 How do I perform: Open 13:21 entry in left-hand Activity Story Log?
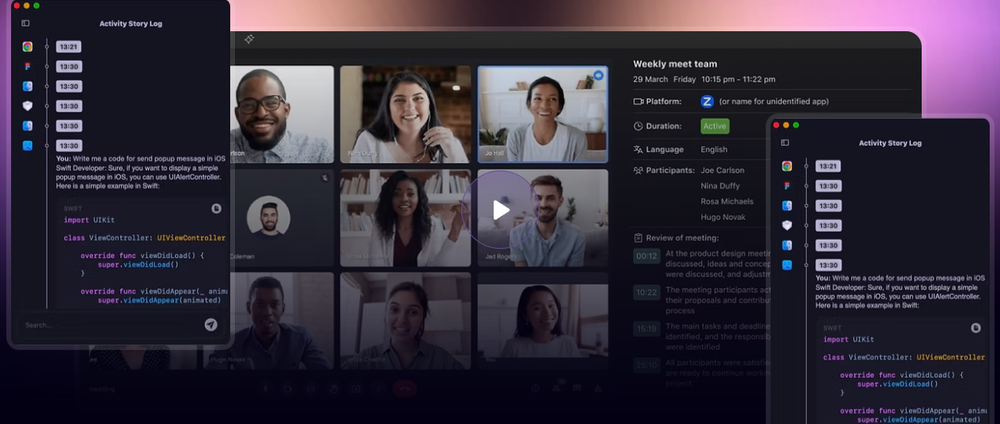68,47
